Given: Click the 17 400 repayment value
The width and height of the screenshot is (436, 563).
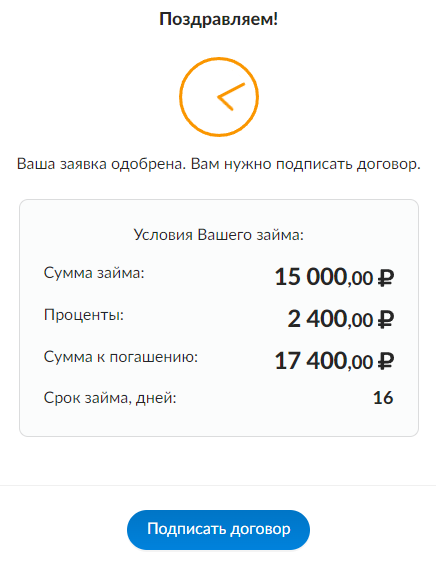Looking at the screenshot, I should (x=311, y=360).
